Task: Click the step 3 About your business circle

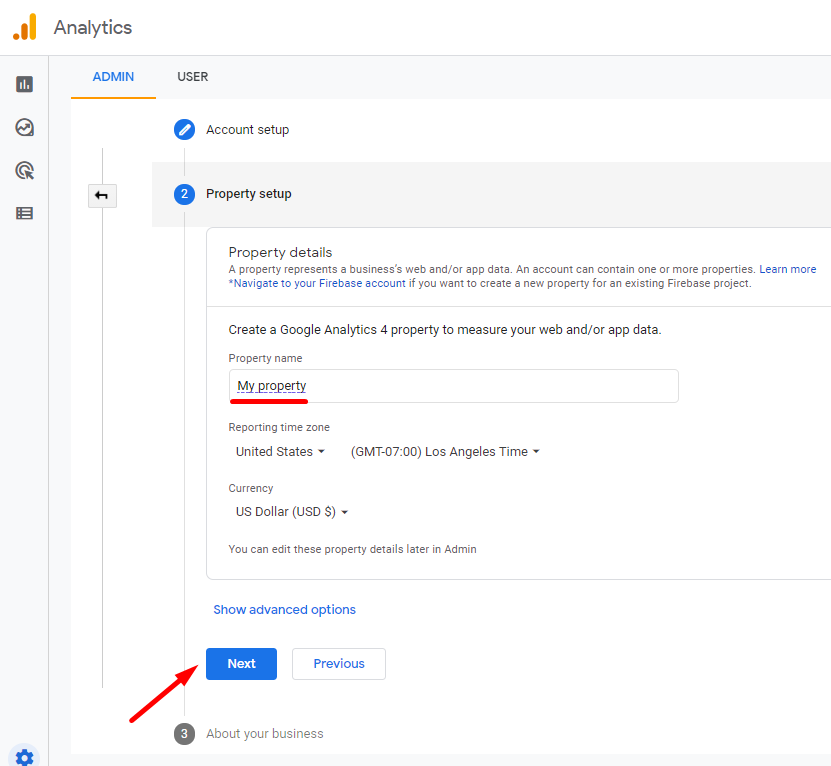Action: 184,734
